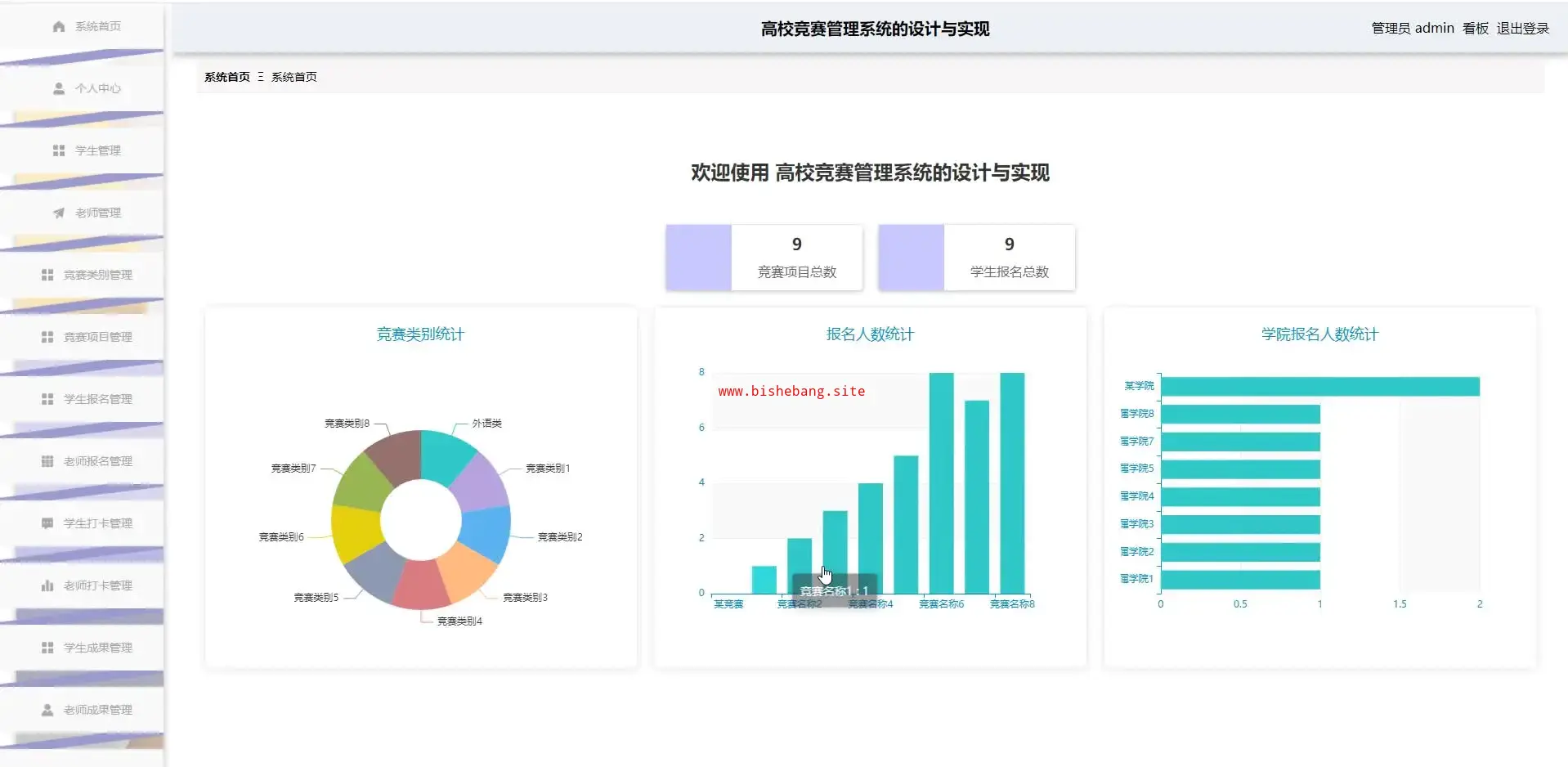Open the 看板 dashboard link

coord(1475,29)
